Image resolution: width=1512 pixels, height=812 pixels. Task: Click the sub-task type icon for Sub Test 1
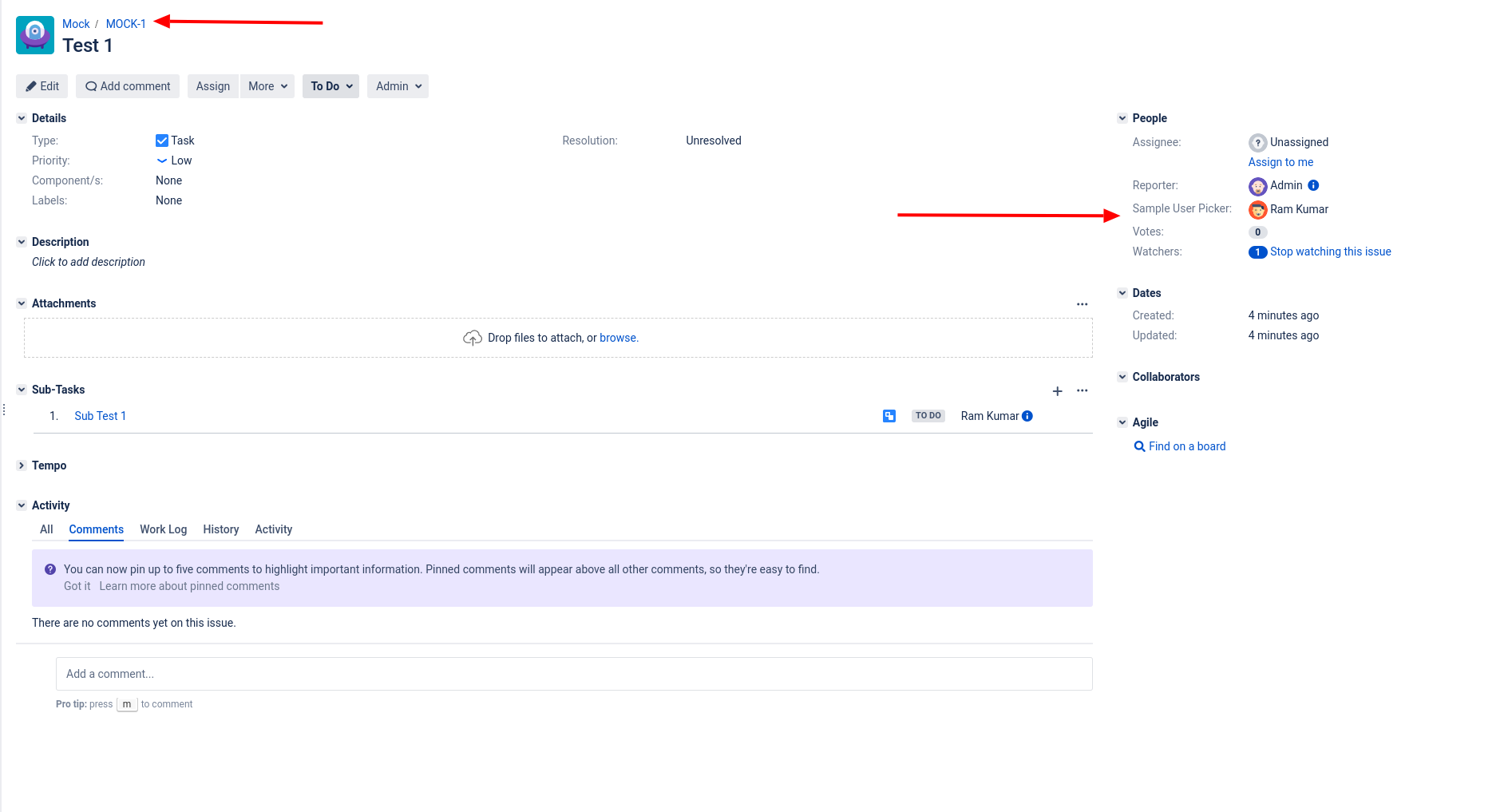pos(889,416)
